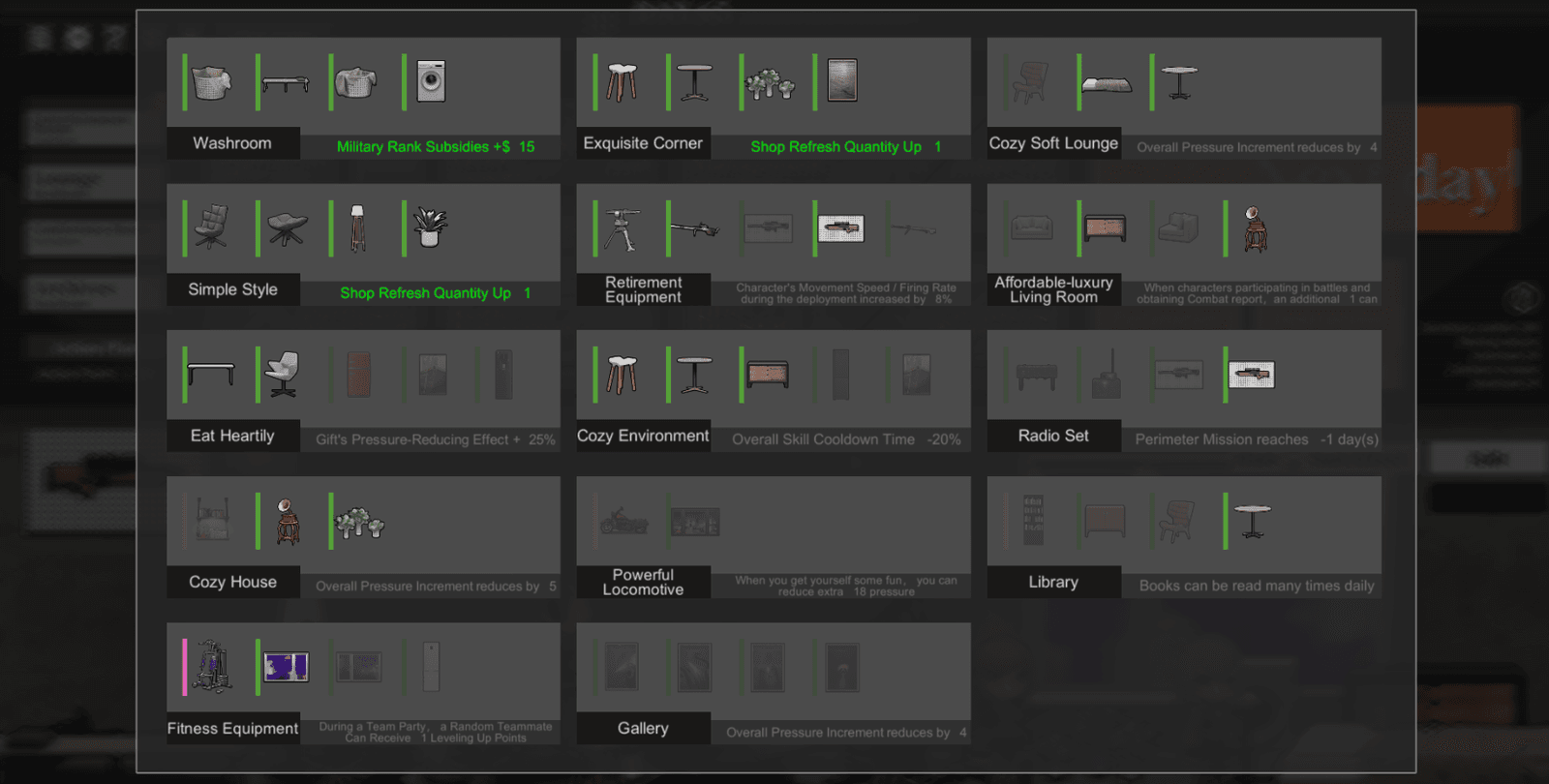Click the purple painting icon in Fitness Equipment
Screen dimensions: 1549x784
[287, 667]
